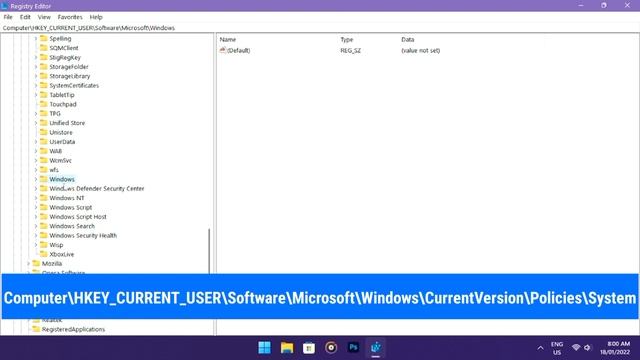Viewport: 640px width, 360px height.
Task: Expand the Spelling key
Action: click(36, 38)
